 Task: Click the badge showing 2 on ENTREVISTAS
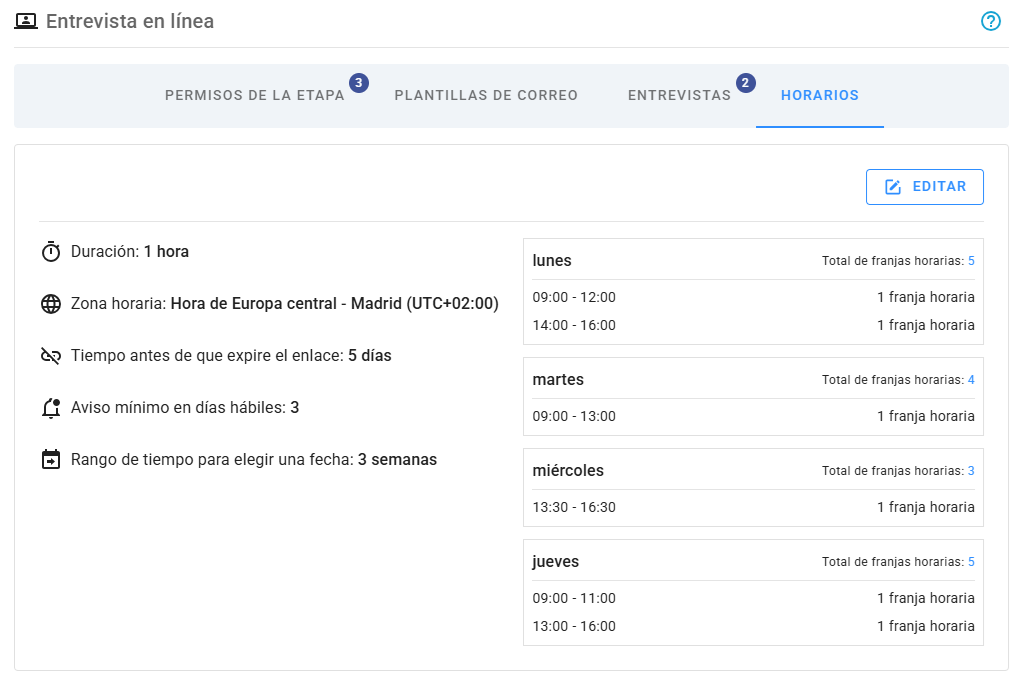744,84
